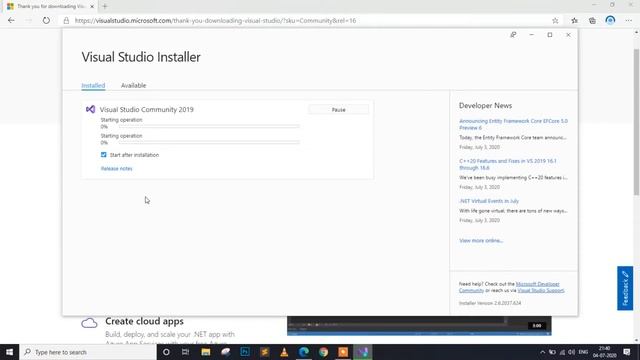Open VLC media player from taskbar
The image size is (640, 360).
click(284, 352)
